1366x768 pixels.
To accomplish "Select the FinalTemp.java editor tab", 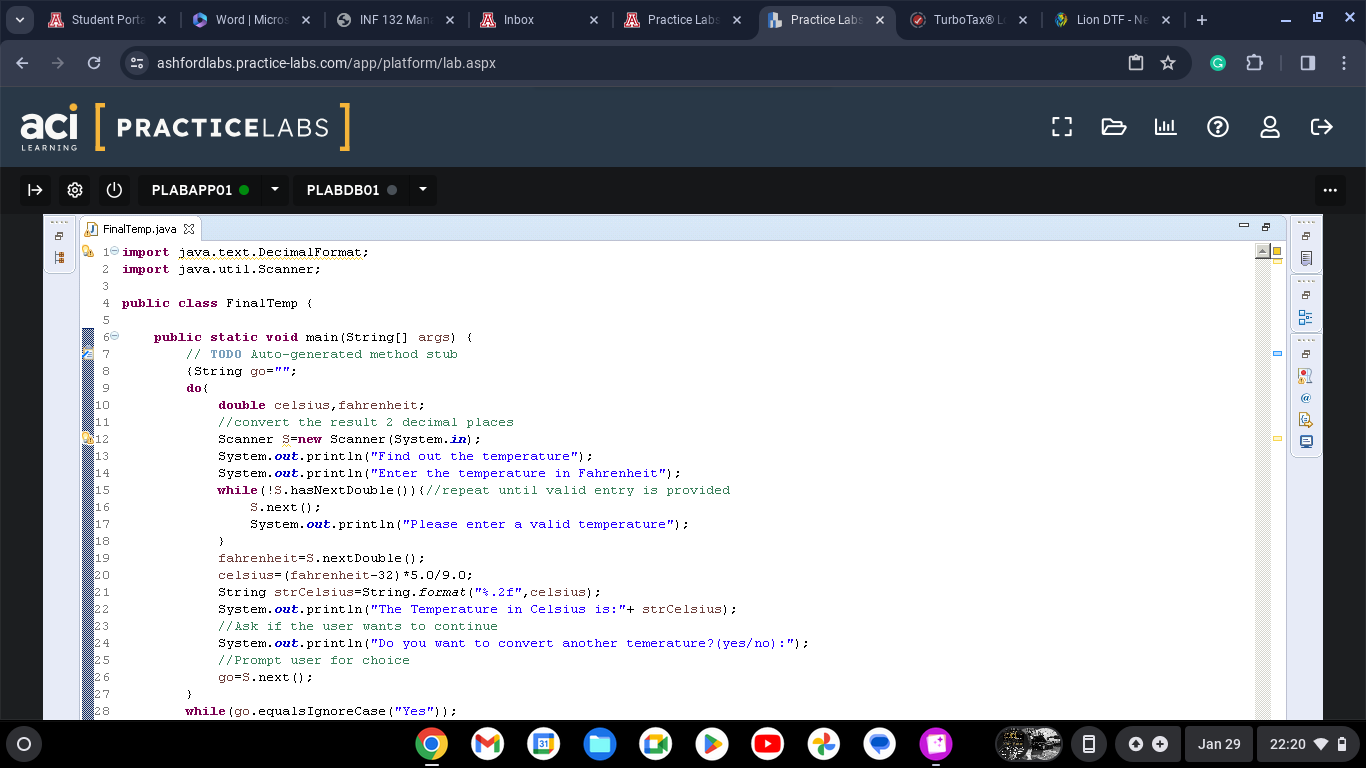I will 140,229.
